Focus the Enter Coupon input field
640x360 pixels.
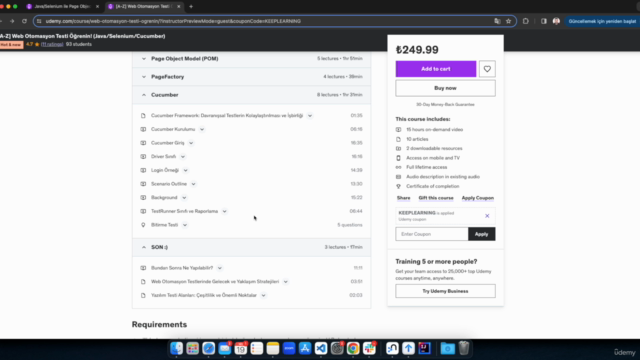coord(432,234)
